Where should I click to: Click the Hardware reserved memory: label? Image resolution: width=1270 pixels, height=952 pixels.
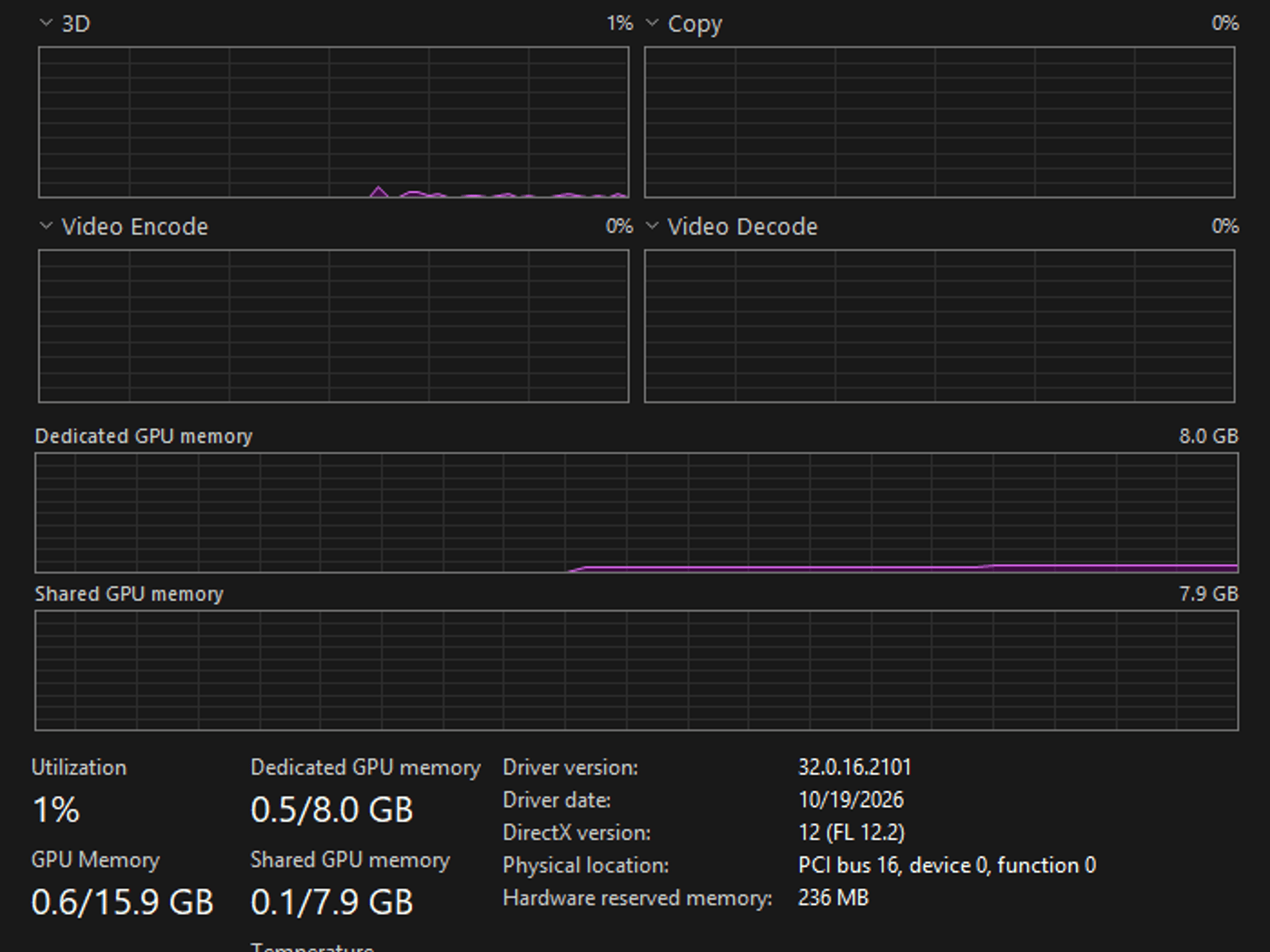coord(637,898)
